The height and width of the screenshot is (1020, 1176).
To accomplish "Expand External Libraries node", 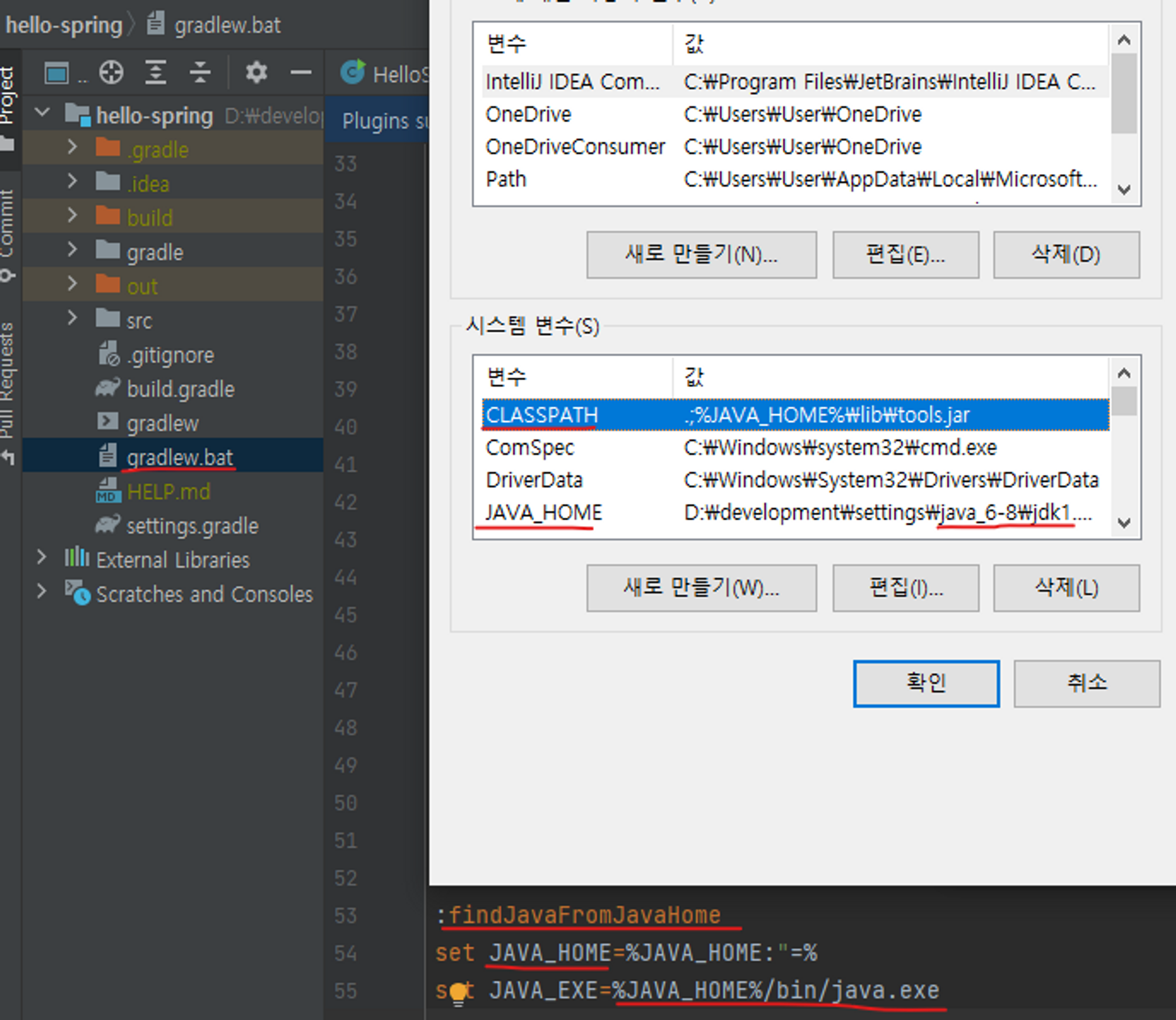I will [x=41, y=557].
